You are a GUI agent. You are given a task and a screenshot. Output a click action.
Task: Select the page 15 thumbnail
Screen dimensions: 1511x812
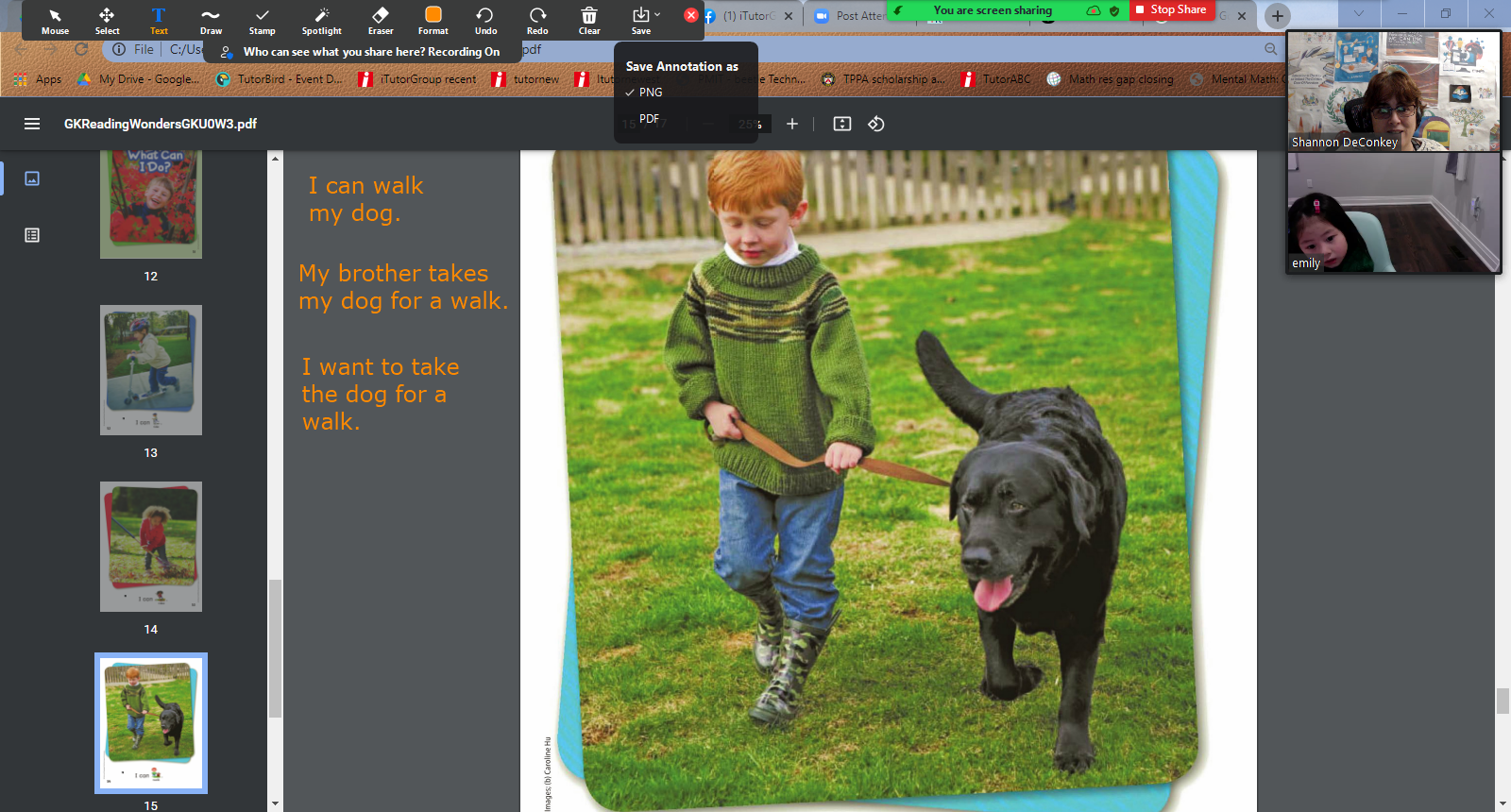pos(151,723)
